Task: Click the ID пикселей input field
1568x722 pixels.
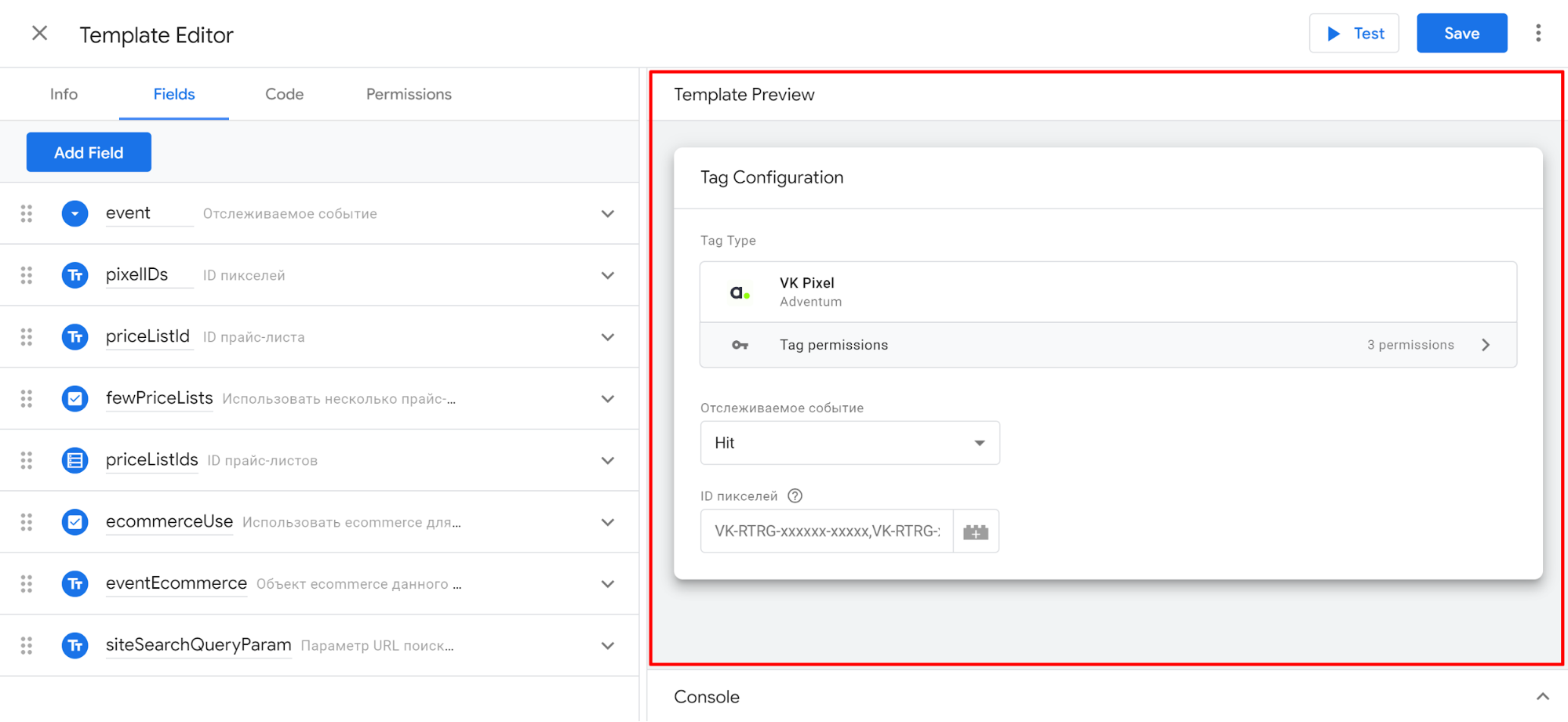Action: click(827, 532)
